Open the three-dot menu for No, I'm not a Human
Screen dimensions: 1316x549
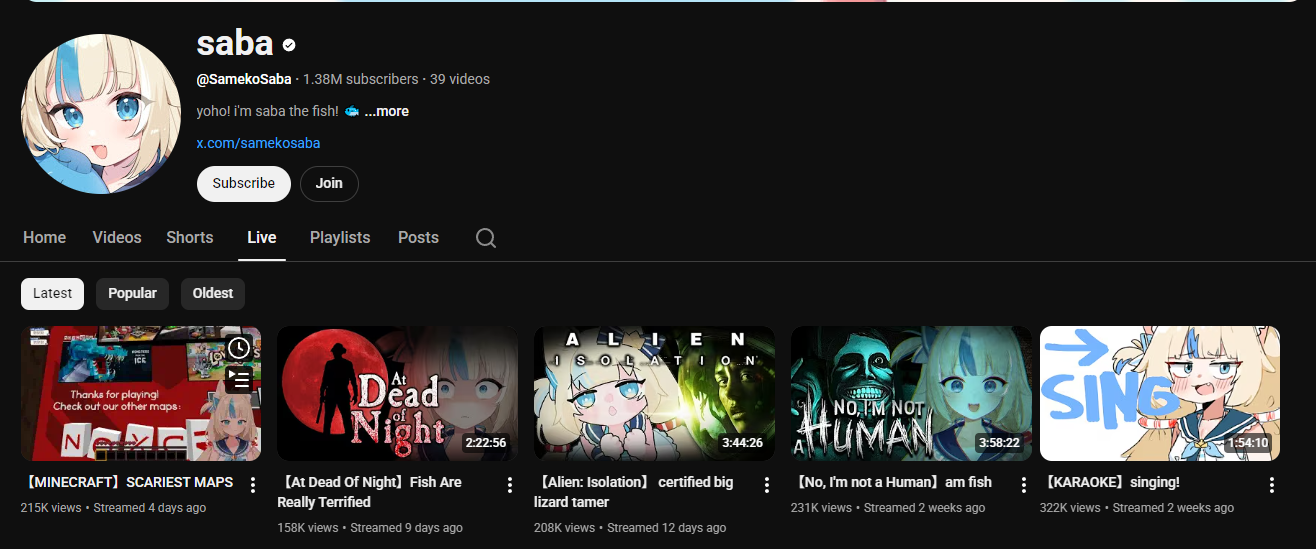click(1024, 485)
